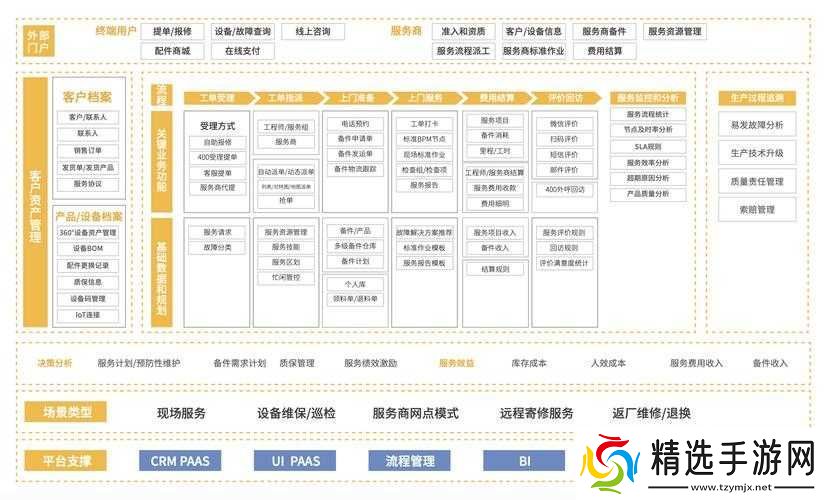The height and width of the screenshot is (500, 826).
Task: Click the 客户档案 section header
Action: pos(87,97)
